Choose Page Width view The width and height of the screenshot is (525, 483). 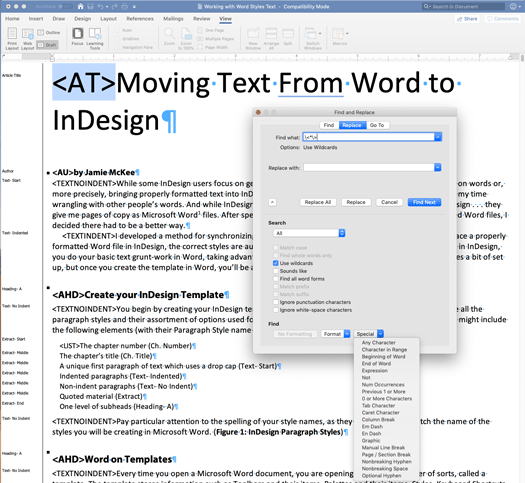[x=213, y=47]
